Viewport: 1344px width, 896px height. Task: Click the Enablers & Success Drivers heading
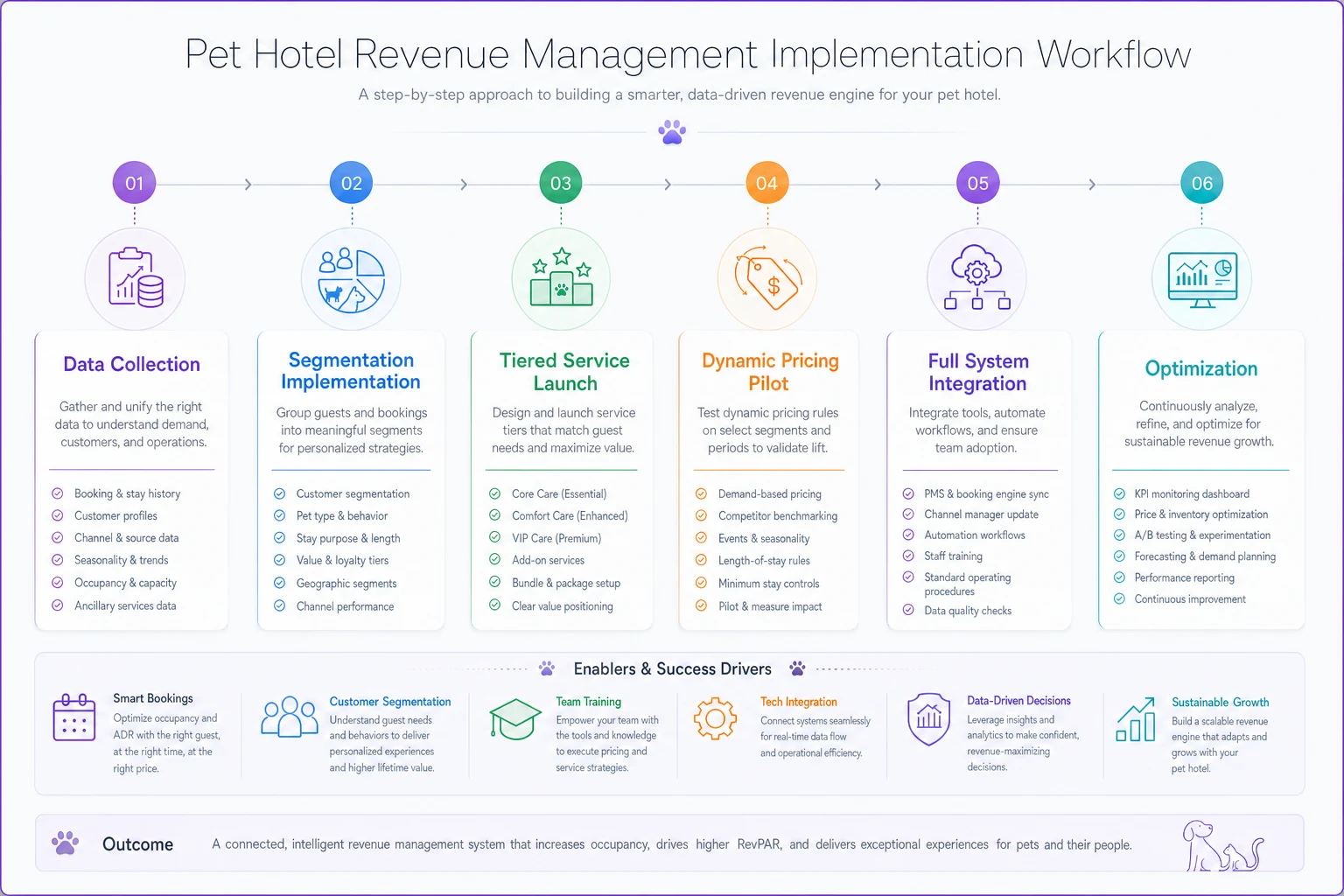pyautogui.click(x=673, y=669)
